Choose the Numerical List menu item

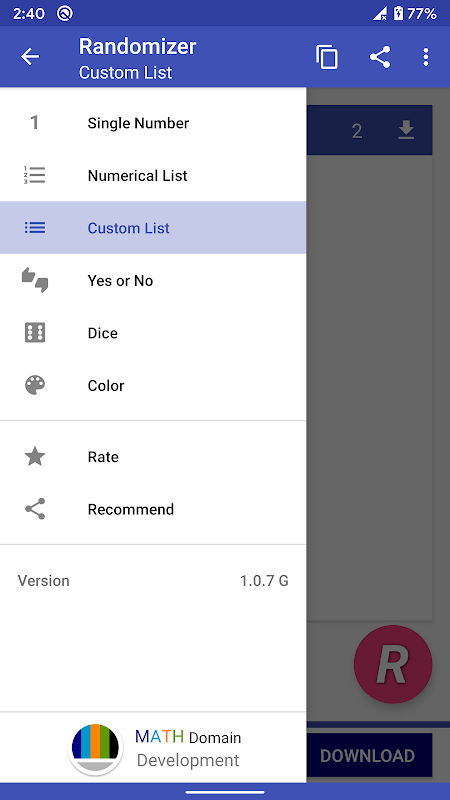(153, 176)
